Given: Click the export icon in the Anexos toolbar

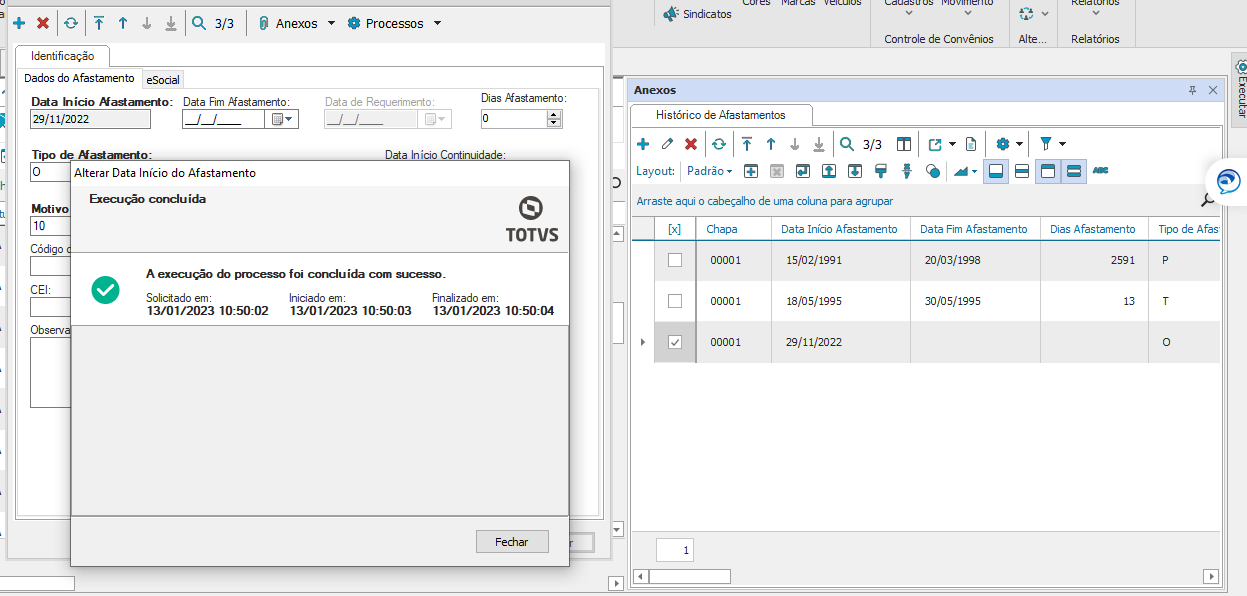Looking at the screenshot, I should 935,144.
